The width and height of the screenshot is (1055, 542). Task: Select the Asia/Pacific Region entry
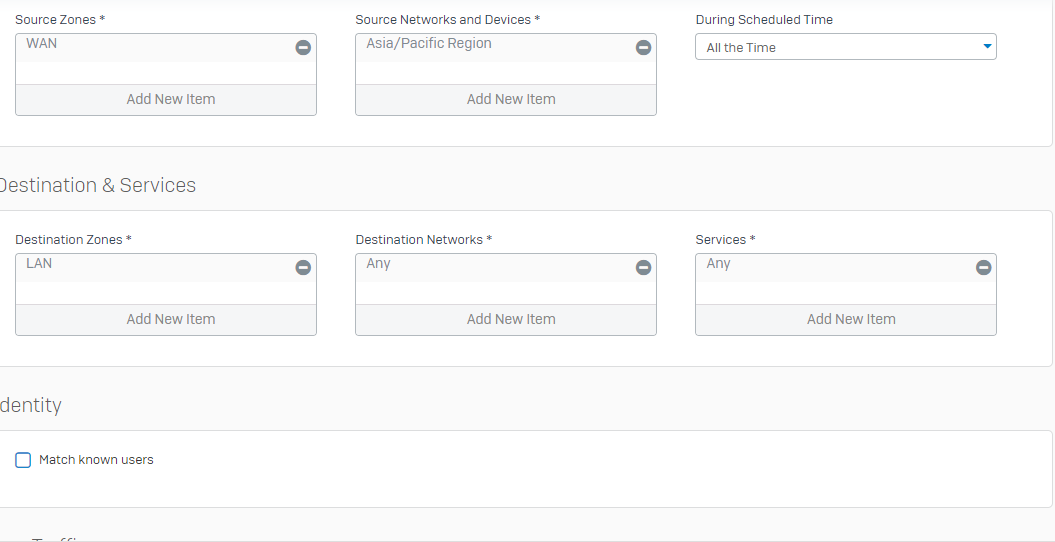(x=429, y=44)
